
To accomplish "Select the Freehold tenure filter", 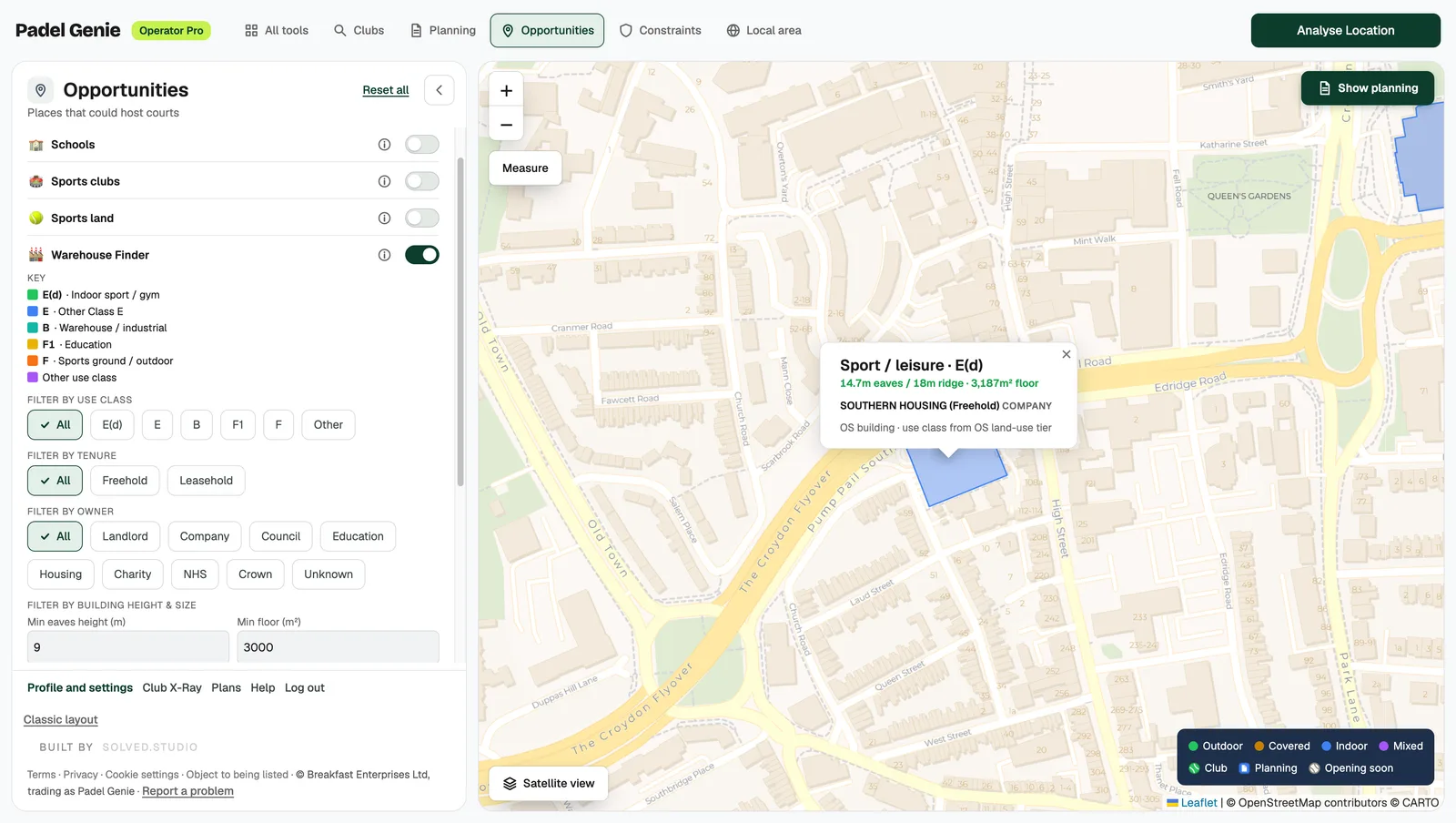I will [x=125, y=481].
